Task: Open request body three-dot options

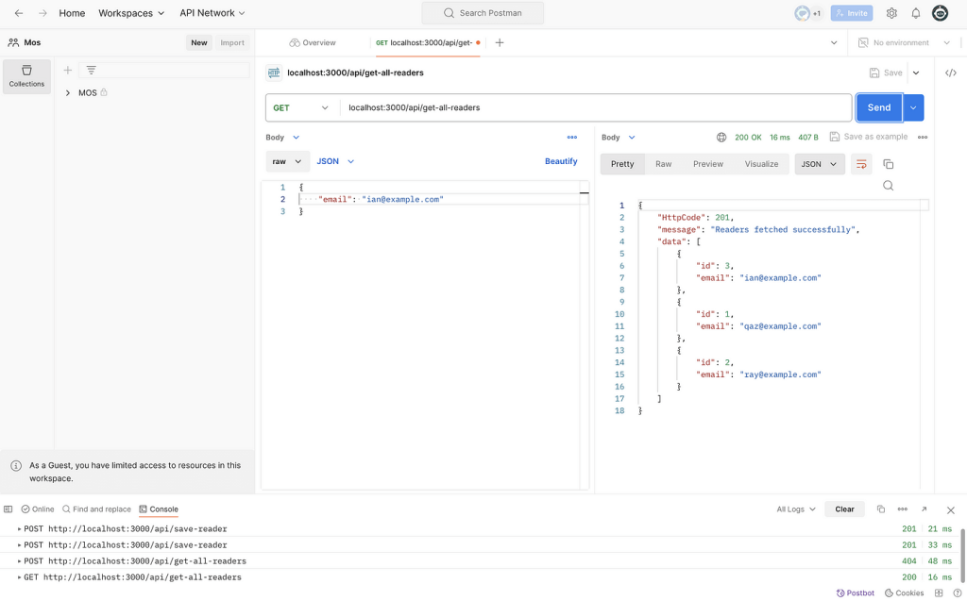Action: point(572,137)
